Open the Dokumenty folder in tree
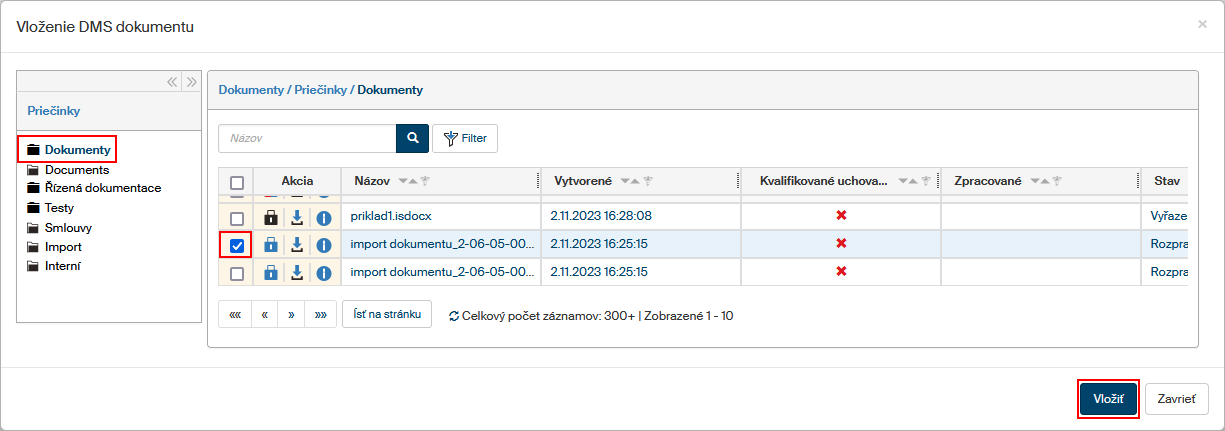Screen dimensions: 1225x431 pos(77,150)
